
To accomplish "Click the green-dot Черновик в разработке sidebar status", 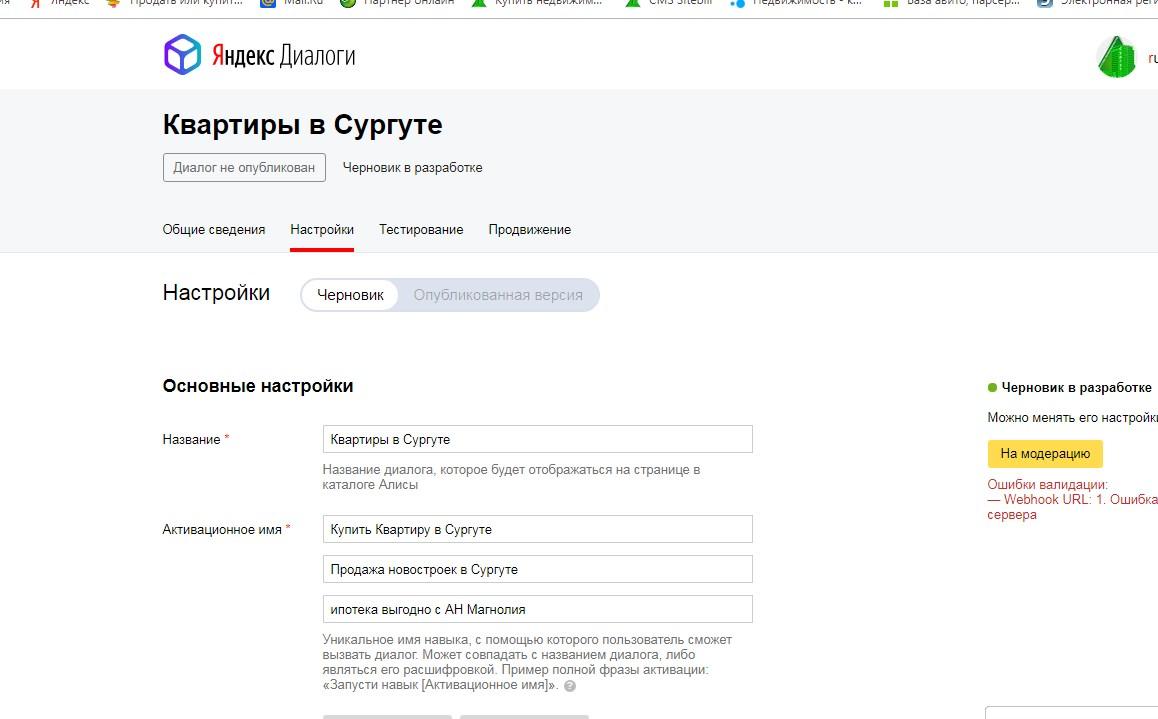I will point(1069,388).
